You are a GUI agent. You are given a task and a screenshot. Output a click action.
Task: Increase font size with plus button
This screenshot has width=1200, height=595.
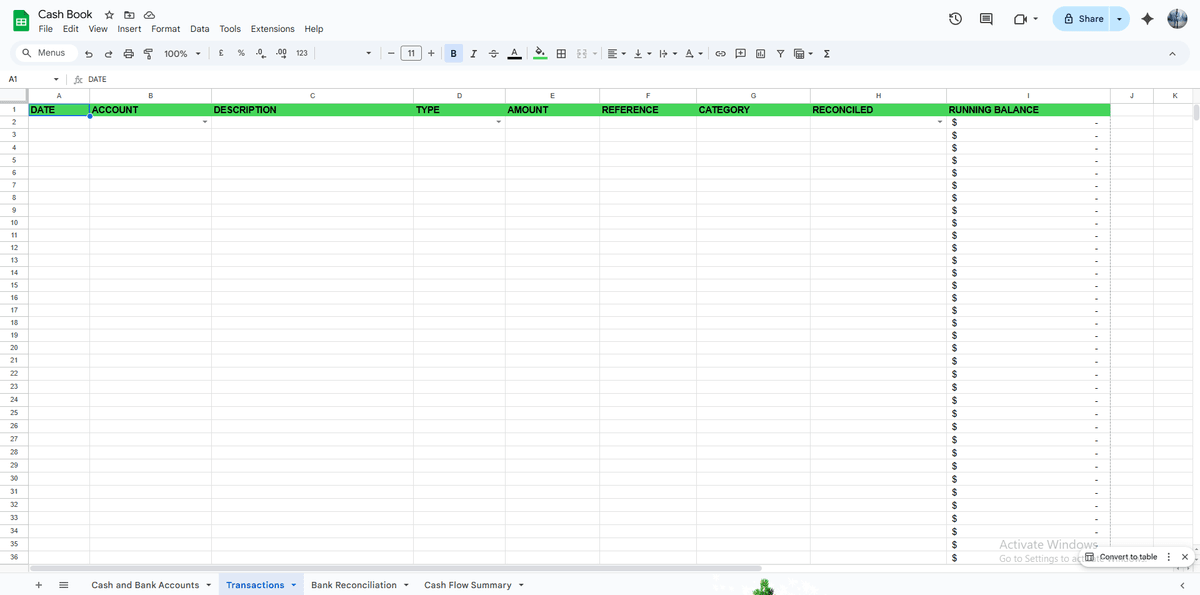pyautogui.click(x=430, y=54)
